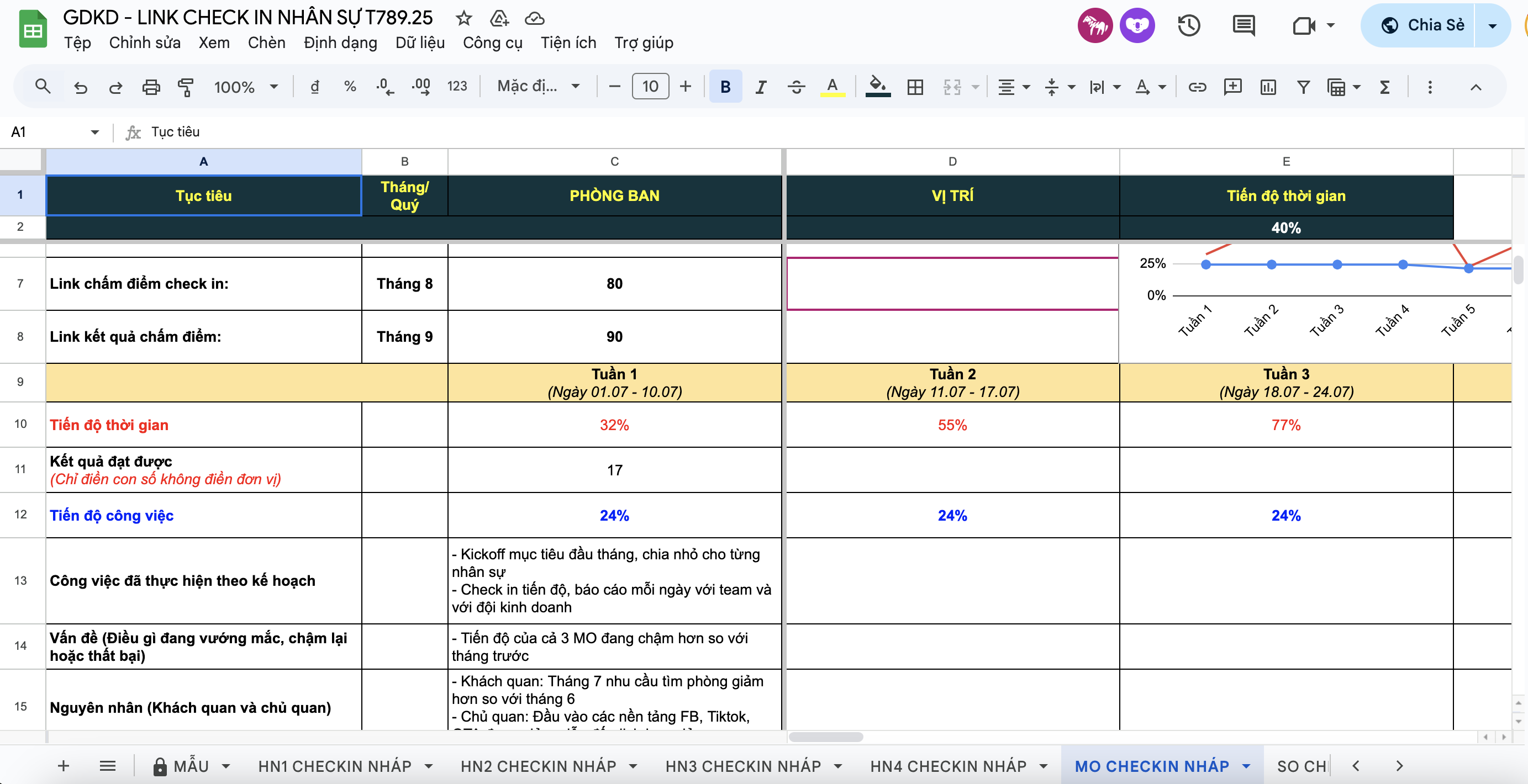Click the paint format icon
This screenshot has height=784, width=1528.
point(186,87)
